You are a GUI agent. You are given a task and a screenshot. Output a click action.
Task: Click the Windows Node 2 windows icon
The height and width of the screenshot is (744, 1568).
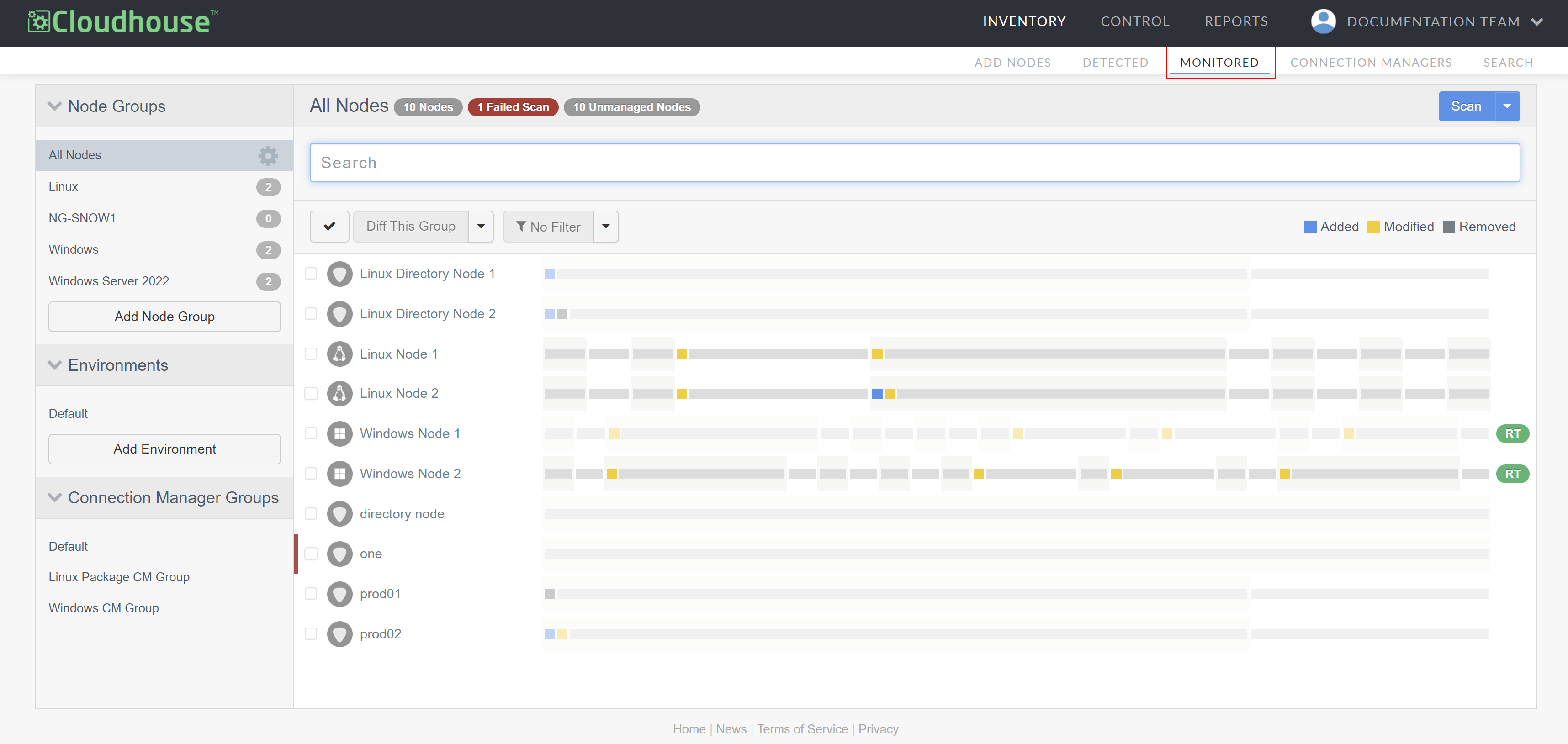click(339, 474)
